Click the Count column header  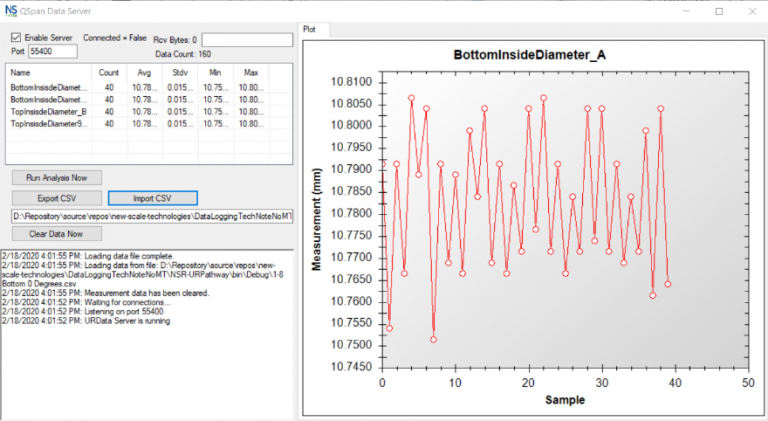pyautogui.click(x=108, y=73)
